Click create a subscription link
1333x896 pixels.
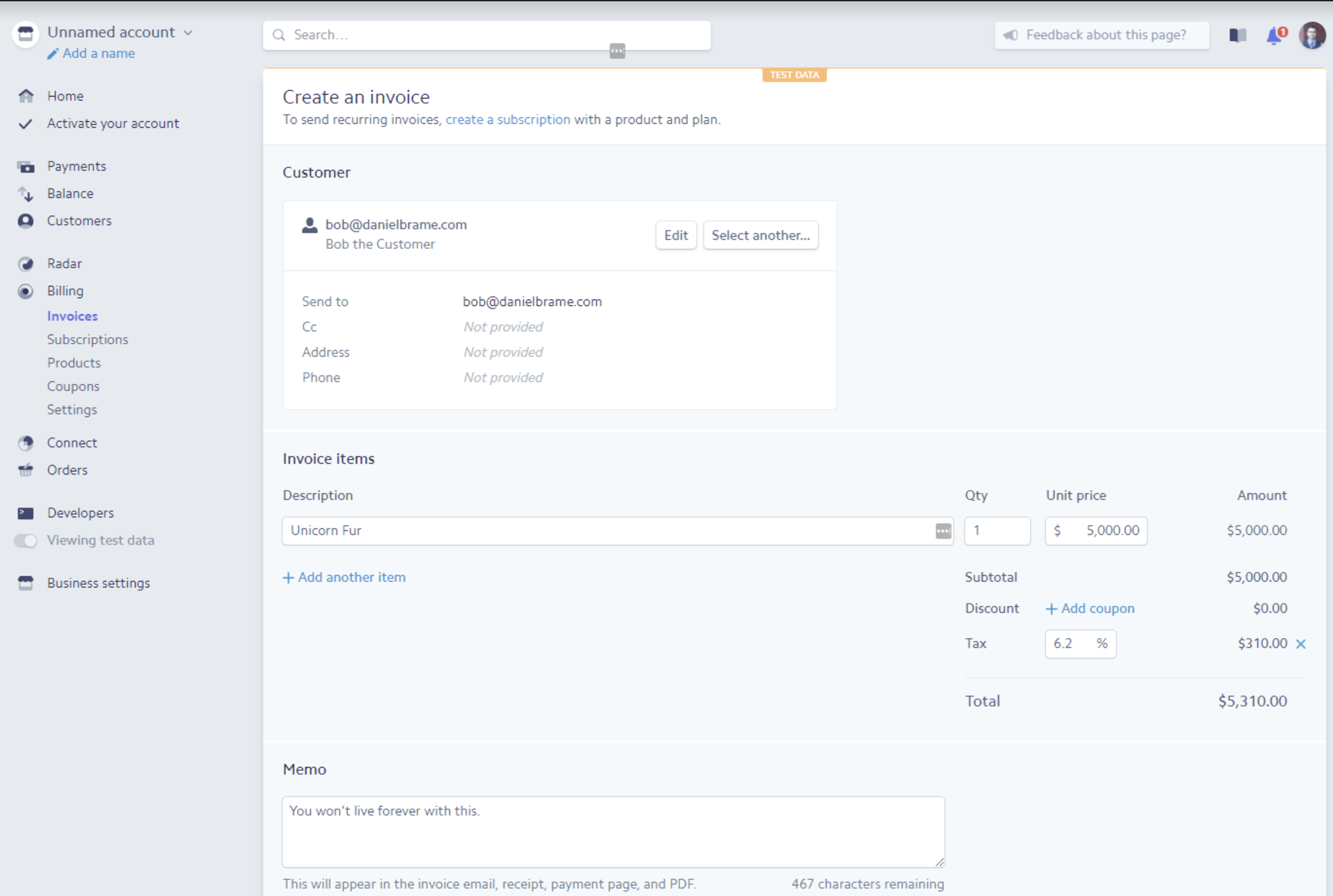click(x=507, y=119)
